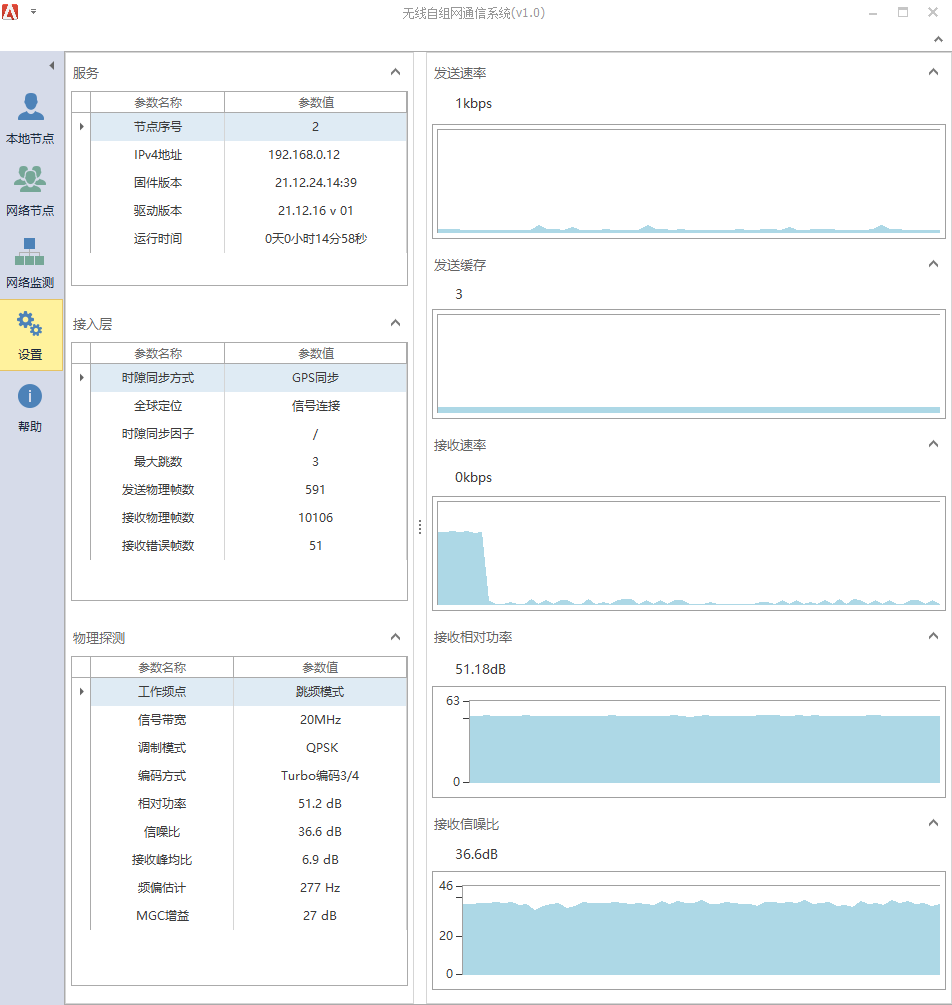Click the Turbo编码3/4 value cell
Screen dimensions: 952x1005
pyautogui.click(x=320, y=776)
